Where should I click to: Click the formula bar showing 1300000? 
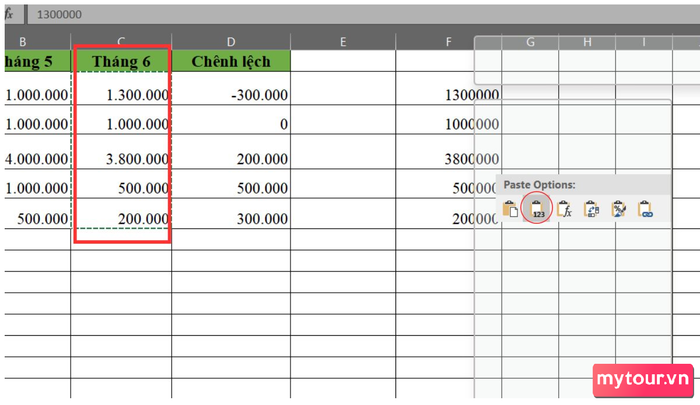tap(363, 14)
